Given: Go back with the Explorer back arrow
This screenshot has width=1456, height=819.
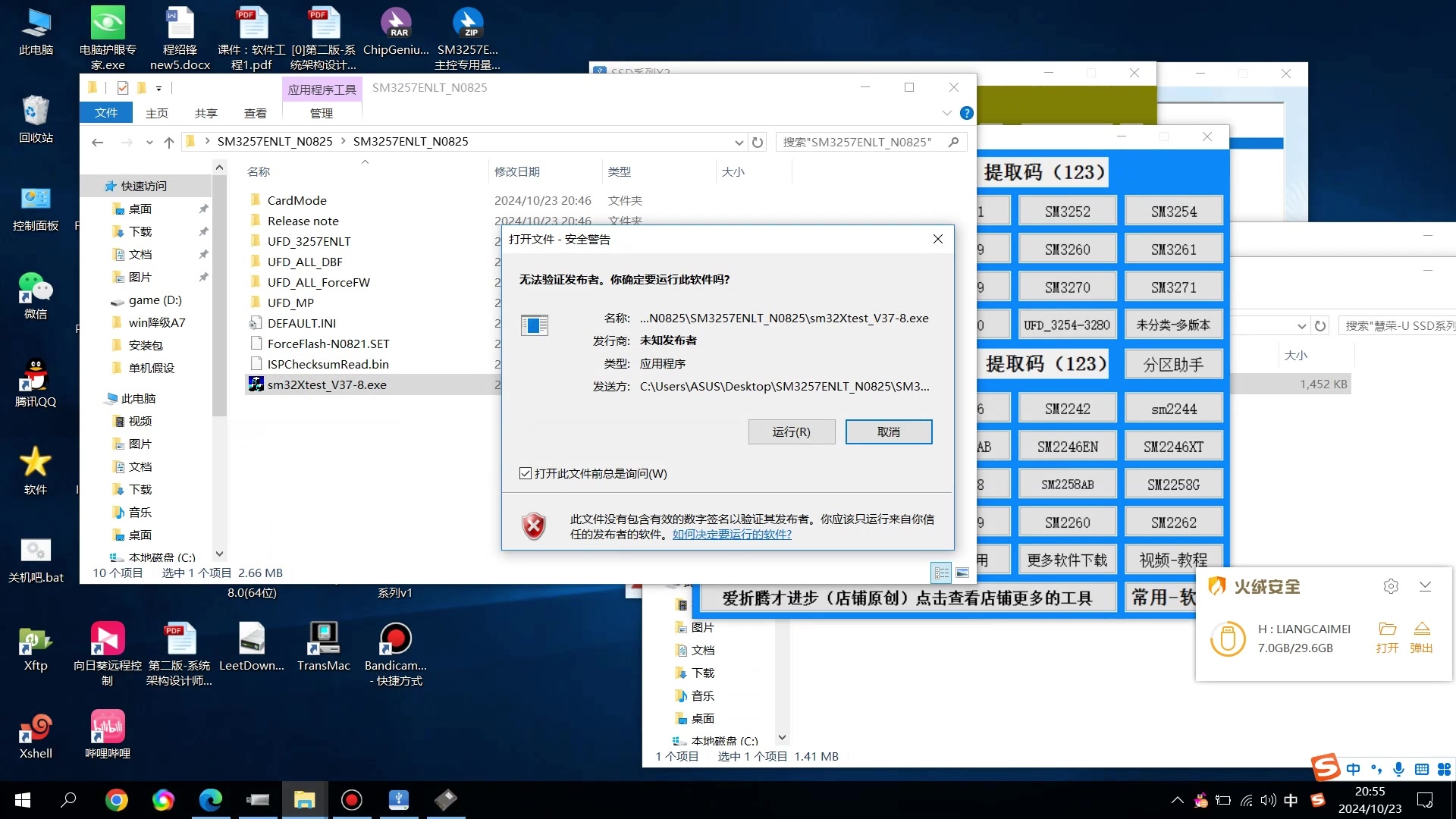Looking at the screenshot, I should 97,142.
